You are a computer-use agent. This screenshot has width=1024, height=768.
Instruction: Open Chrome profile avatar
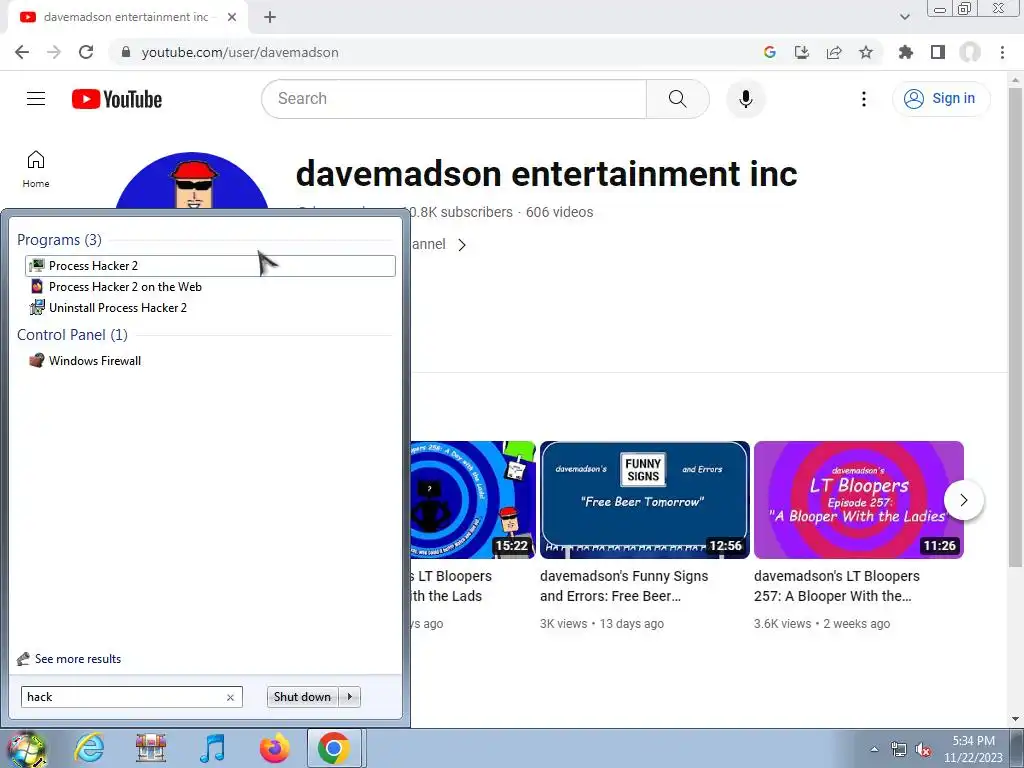coord(970,52)
